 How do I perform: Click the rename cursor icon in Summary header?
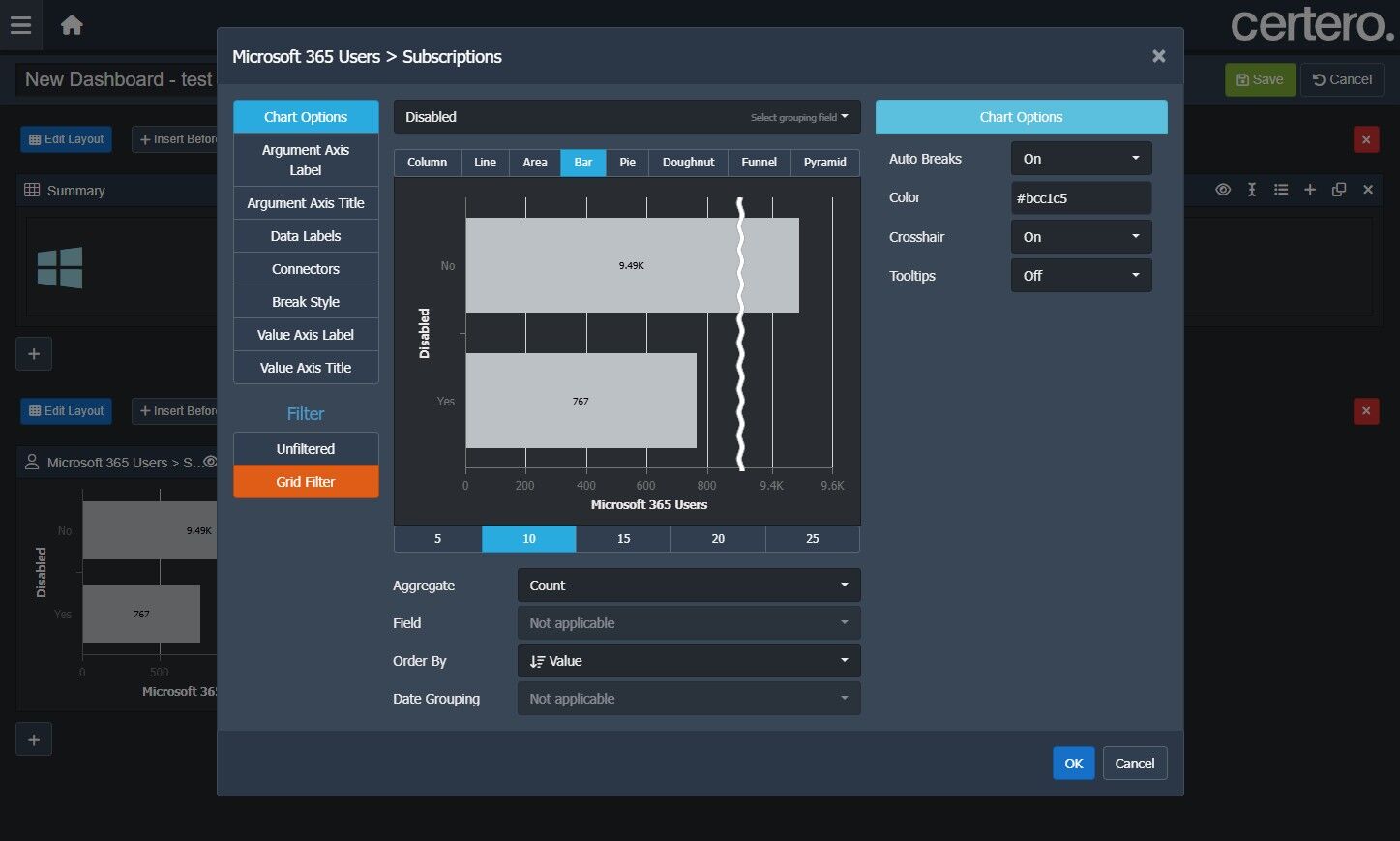(1251, 190)
